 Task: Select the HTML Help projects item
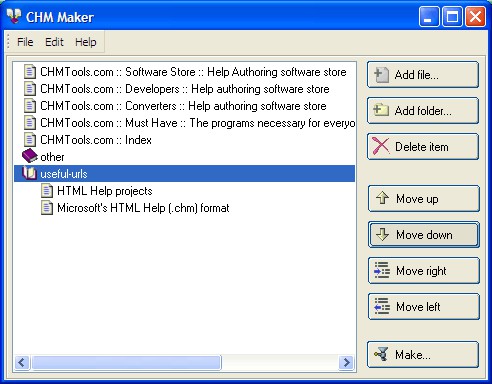coord(105,191)
